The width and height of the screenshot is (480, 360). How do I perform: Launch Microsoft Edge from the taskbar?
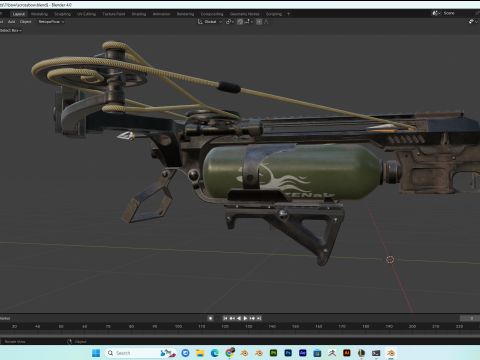coord(215,353)
